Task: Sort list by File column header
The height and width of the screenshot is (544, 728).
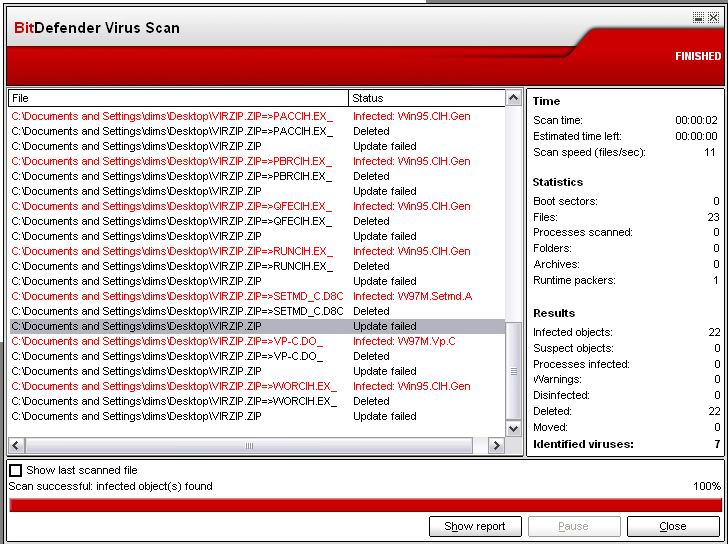Action: 178,98
